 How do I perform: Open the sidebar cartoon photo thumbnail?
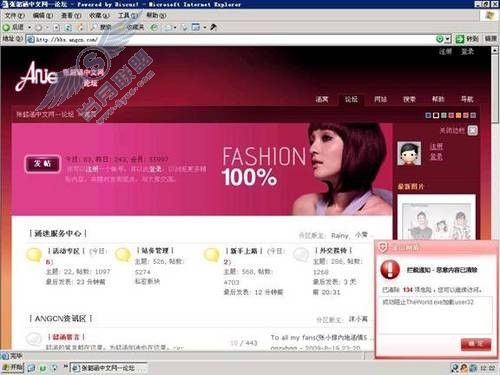437,218
